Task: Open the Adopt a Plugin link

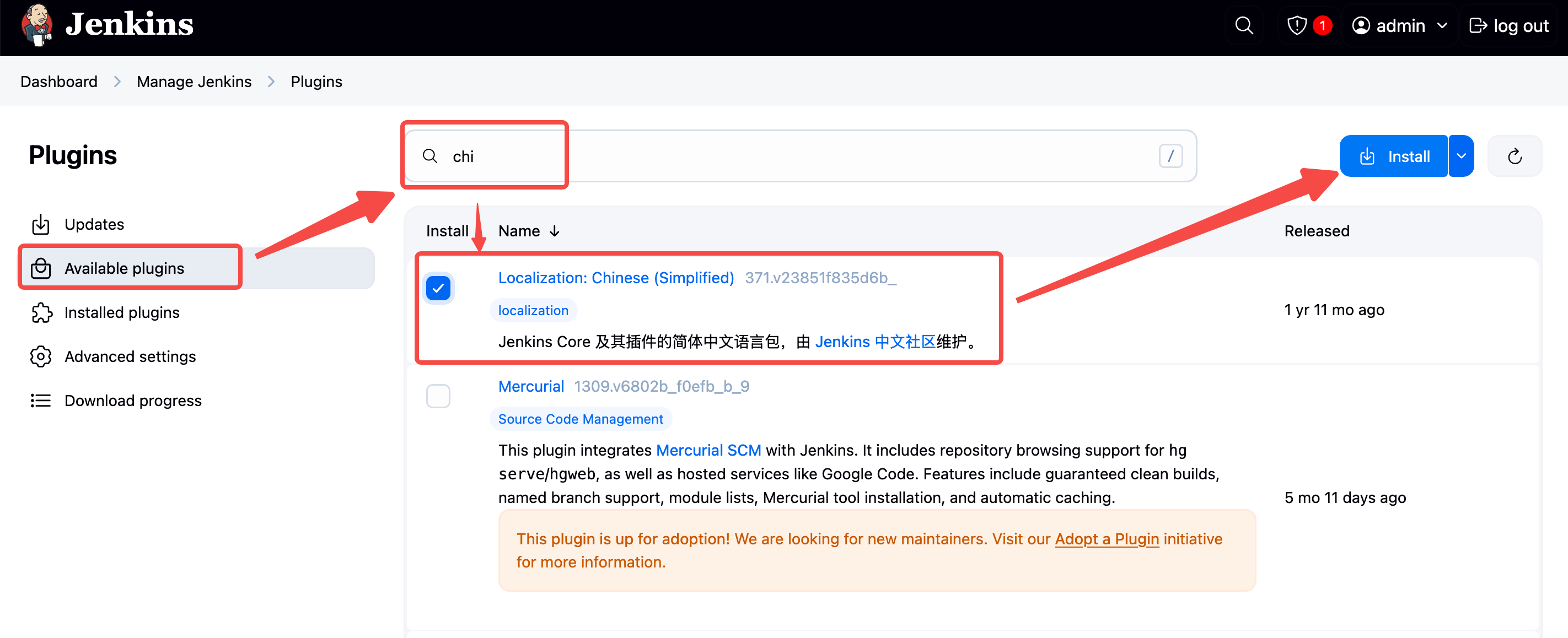Action: [x=1107, y=539]
